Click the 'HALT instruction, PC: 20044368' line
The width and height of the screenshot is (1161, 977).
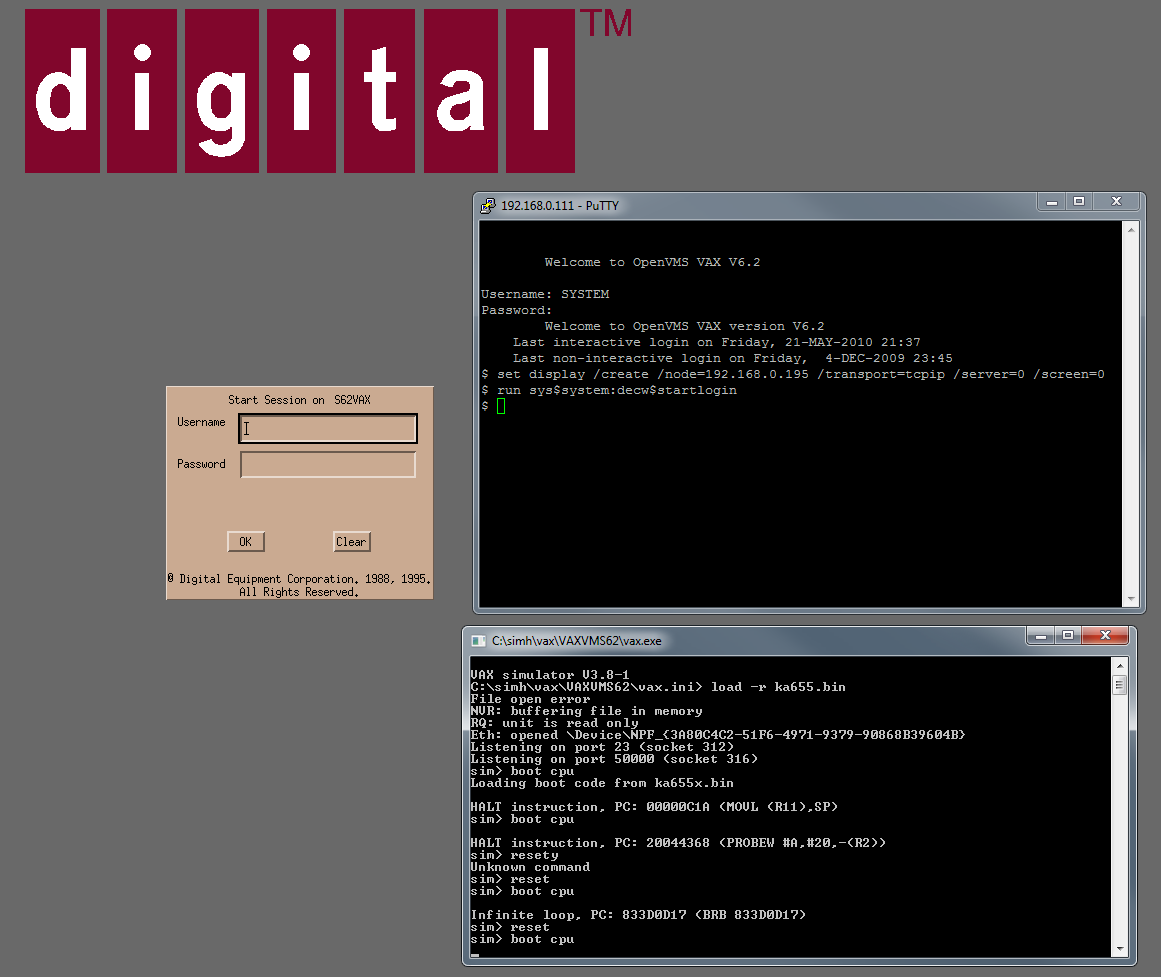tap(678, 843)
